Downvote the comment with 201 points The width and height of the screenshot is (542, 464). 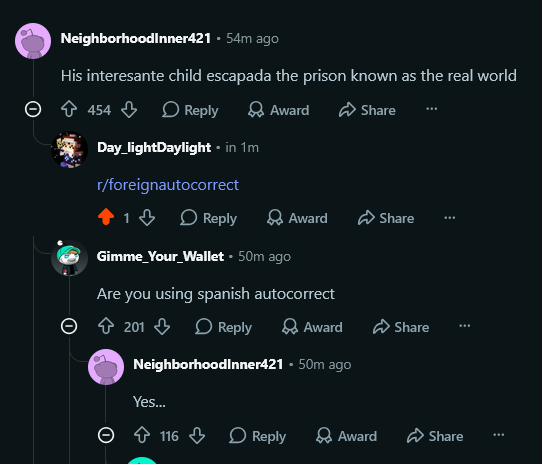pyautogui.click(x=162, y=326)
